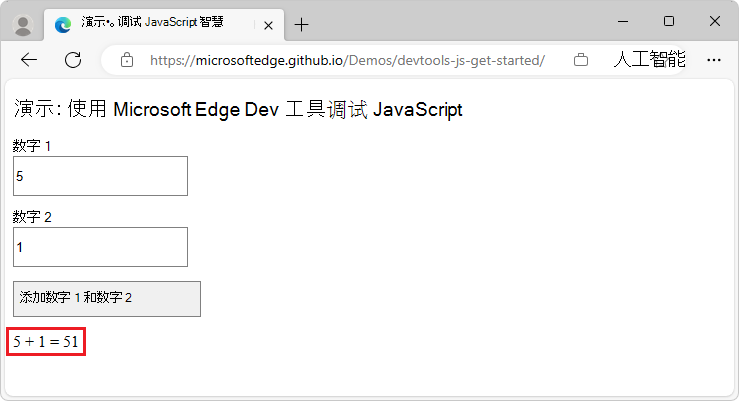
Task: Click the 5 + 1 = 51 result
Action: [x=46, y=341]
